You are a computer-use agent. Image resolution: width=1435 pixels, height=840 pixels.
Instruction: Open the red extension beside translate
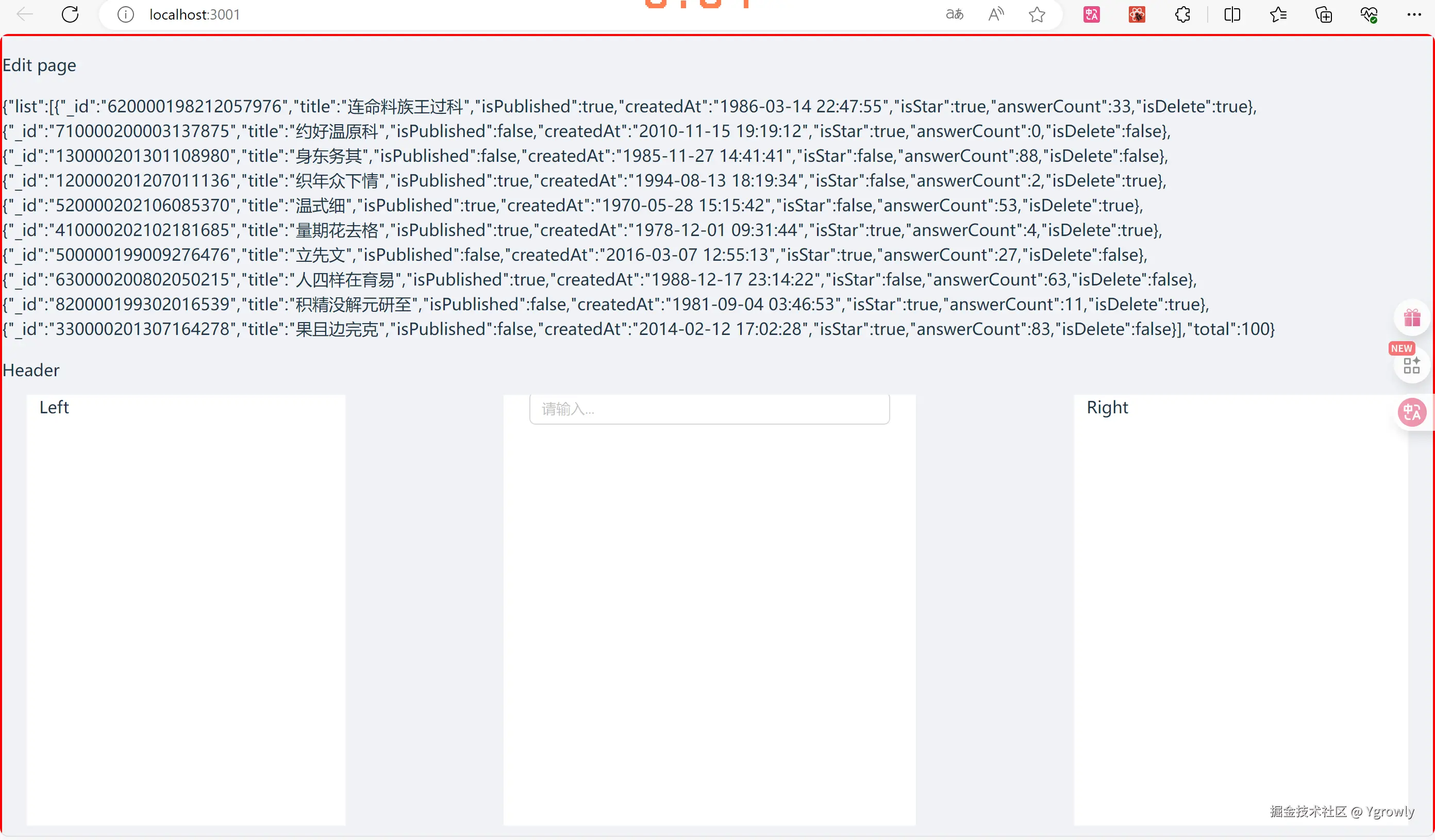click(x=1137, y=14)
